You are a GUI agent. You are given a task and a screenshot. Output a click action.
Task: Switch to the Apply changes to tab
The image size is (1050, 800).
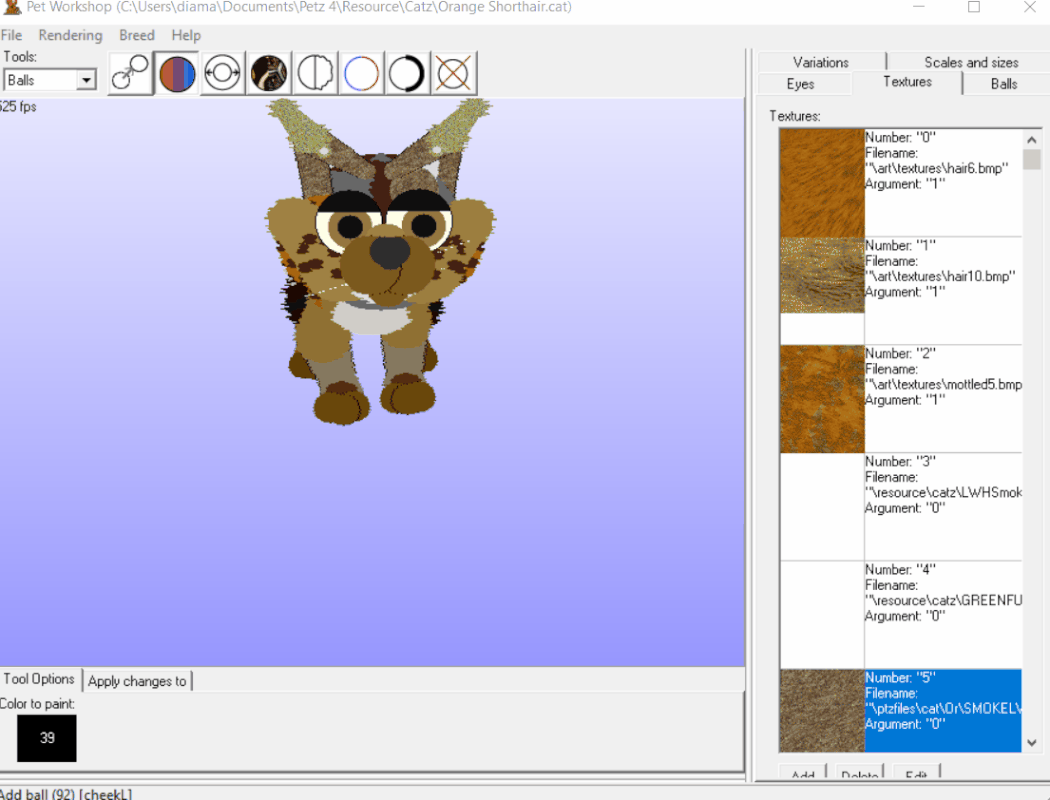(137, 681)
